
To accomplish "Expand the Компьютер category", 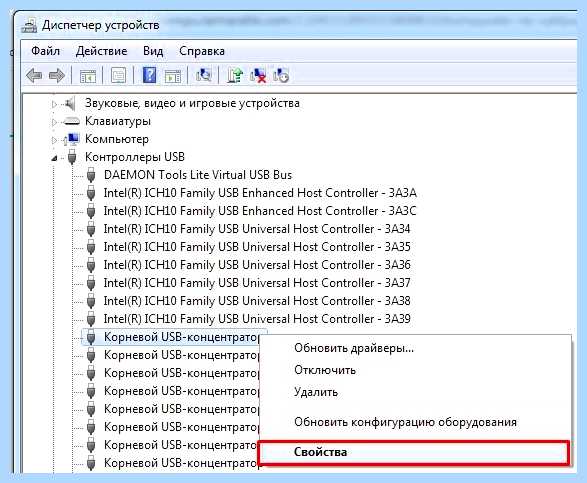I will (x=54, y=140).
